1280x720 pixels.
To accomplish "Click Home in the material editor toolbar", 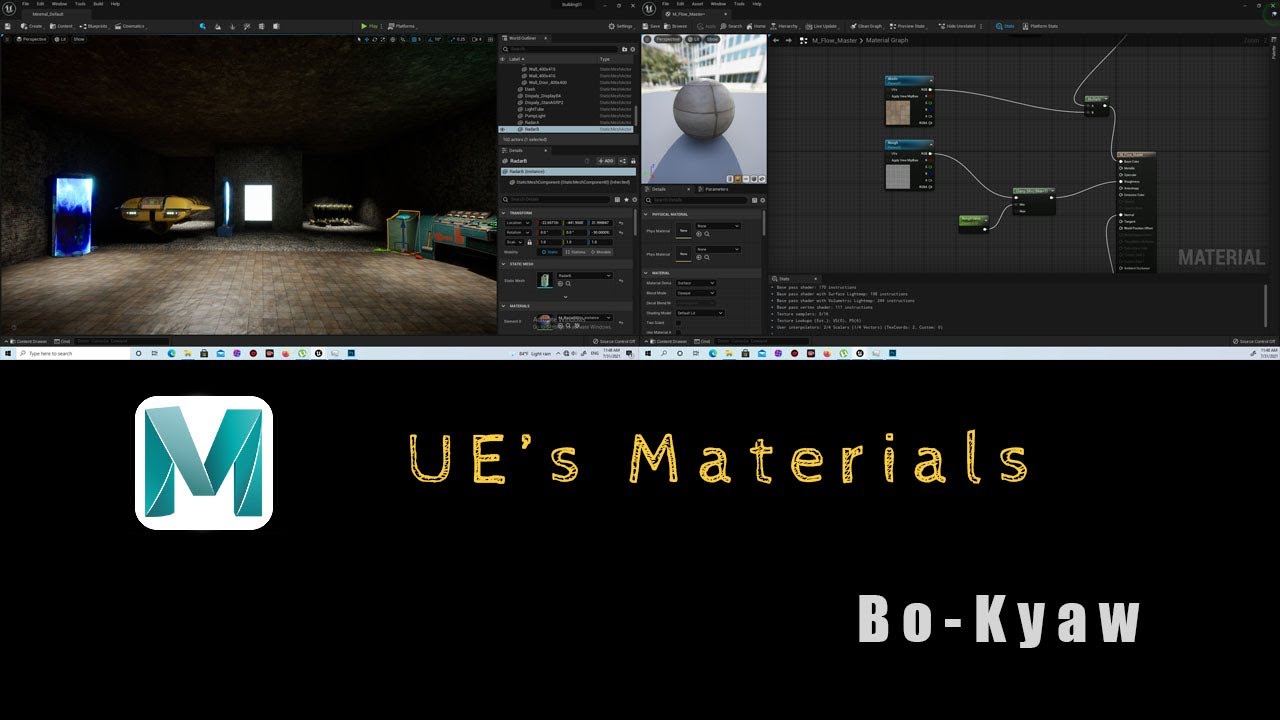I will coord(757,26).
